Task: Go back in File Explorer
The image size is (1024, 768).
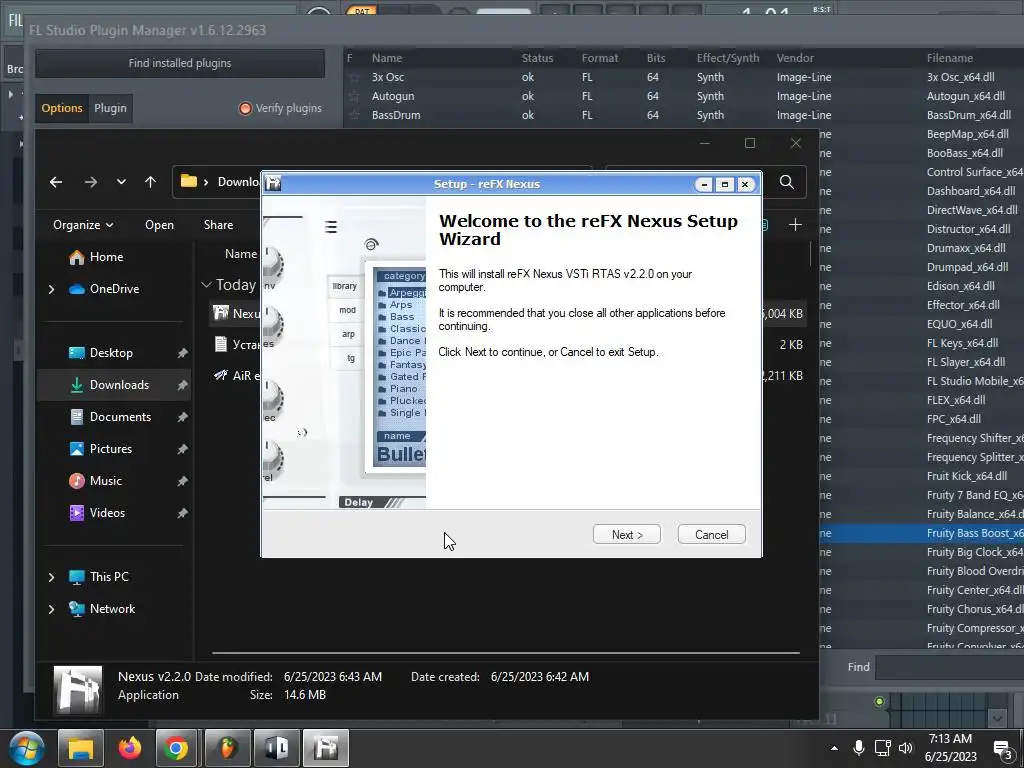Action: [x=56, y=182]
